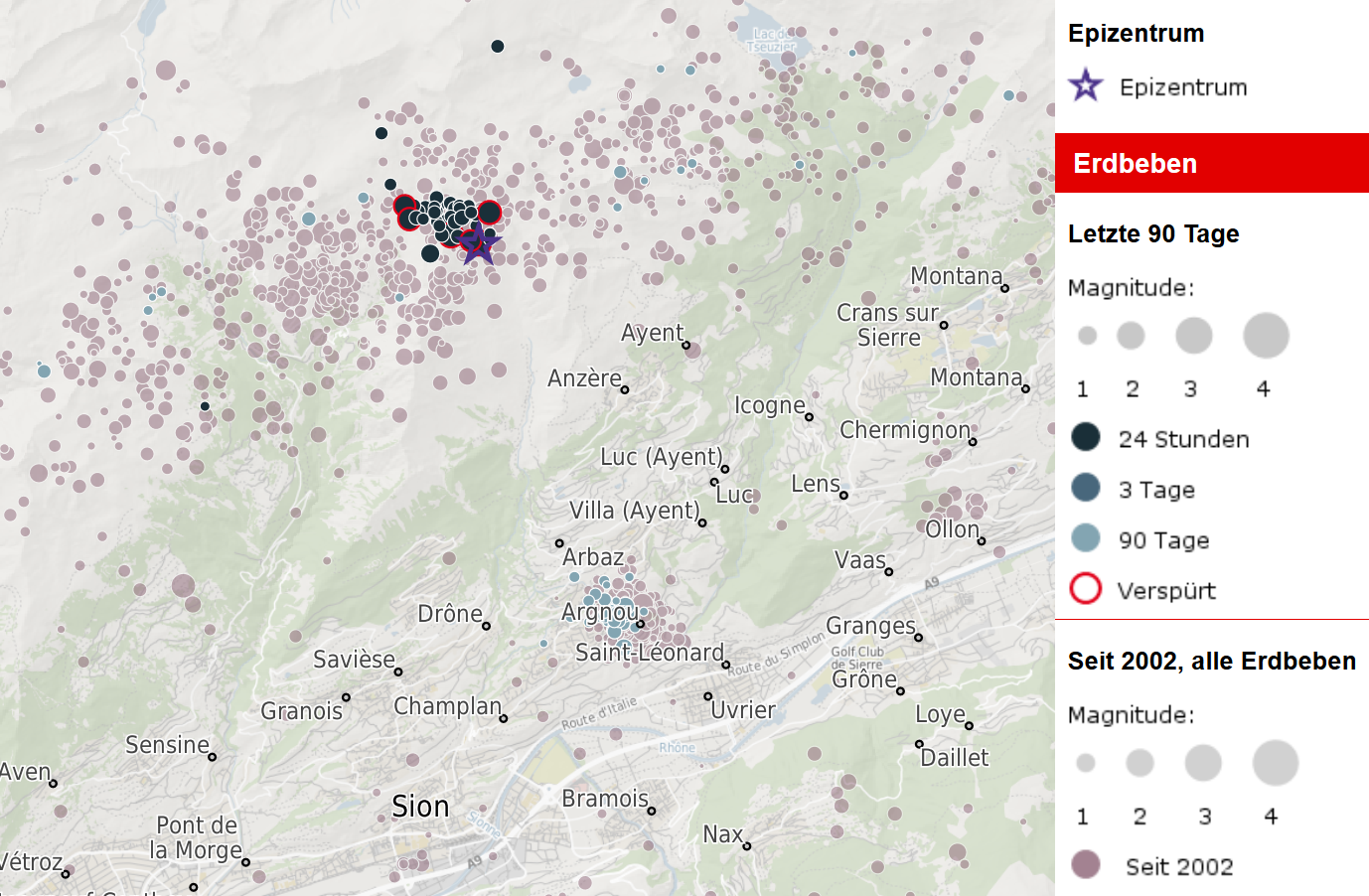Click the Lens map label
The height and width of the screenshot is (896, 1369).
(816, 484)
